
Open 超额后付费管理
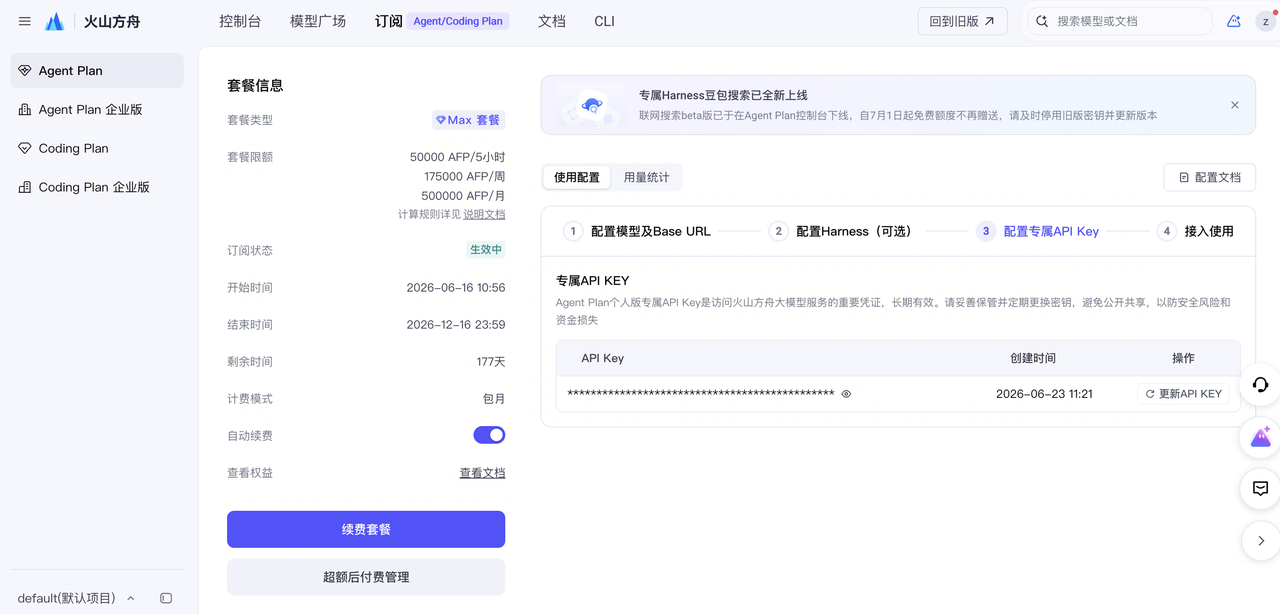pyautogui.click(x=366, y=577)
